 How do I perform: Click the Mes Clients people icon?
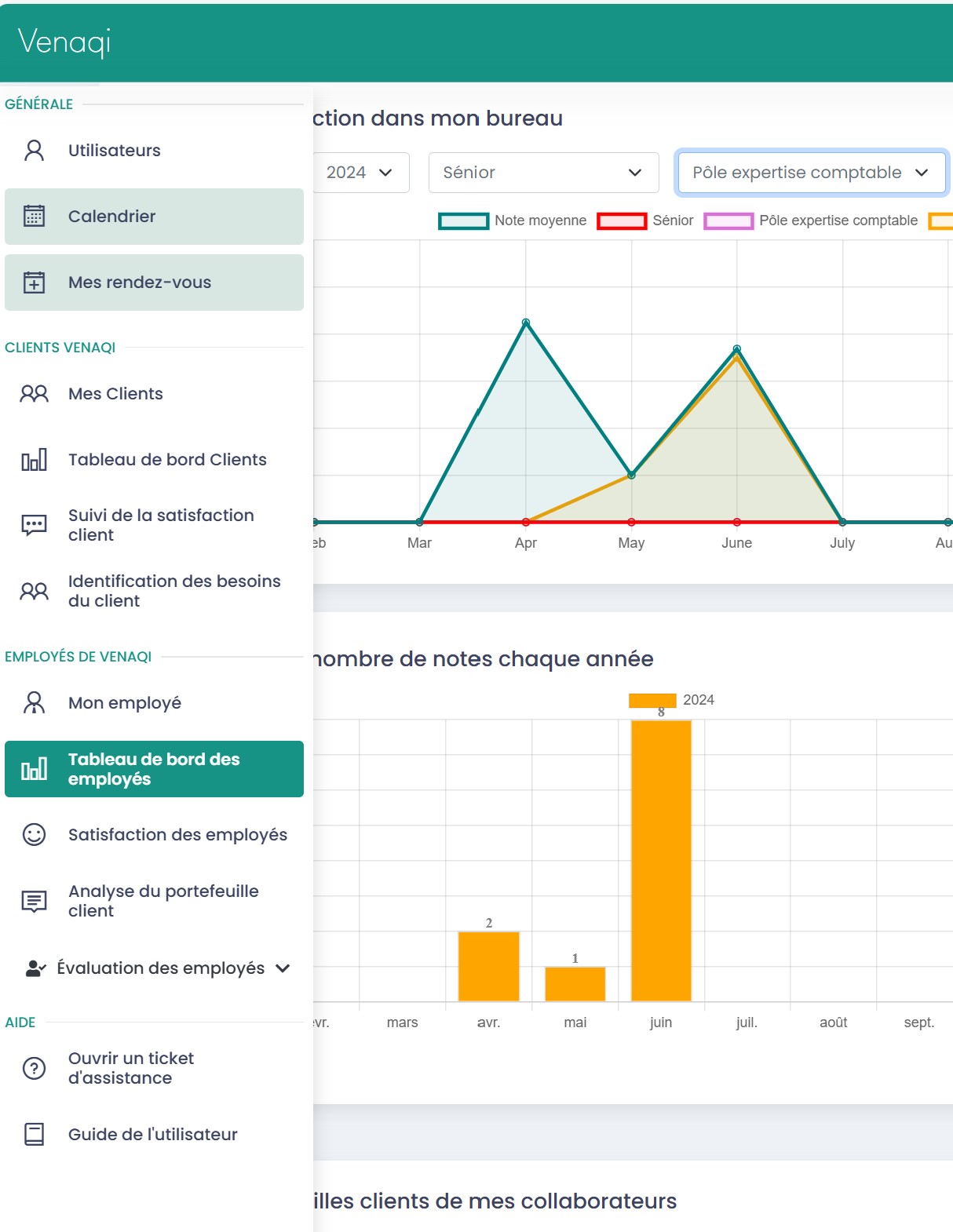pos(35,393)
